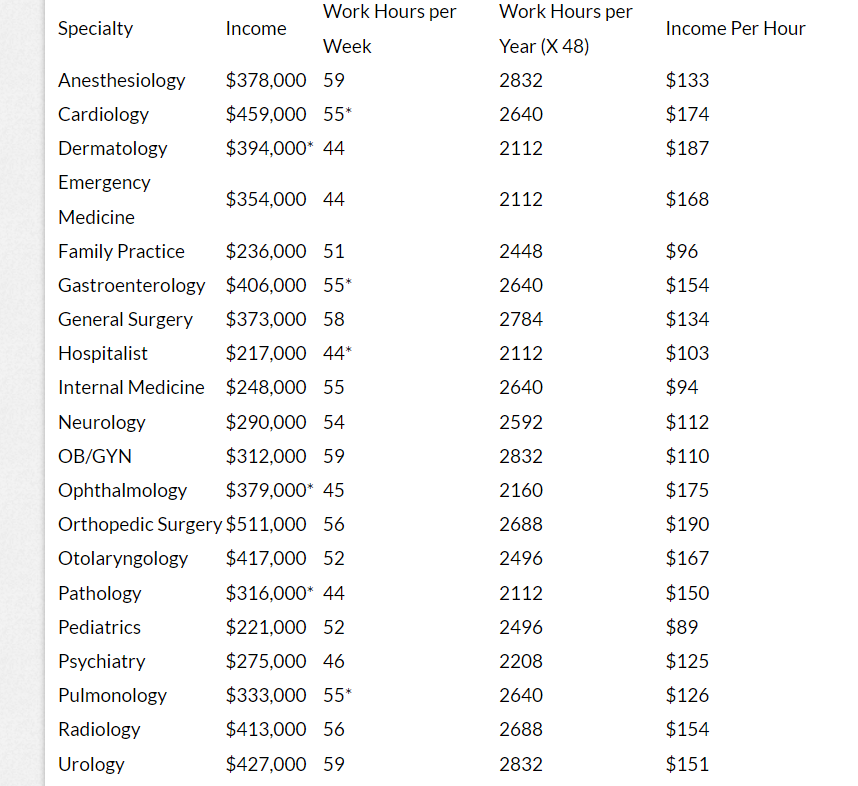Select Internal Medicine's $94 hourly income
Screen dimensions: 858x786
click(682, 387)
